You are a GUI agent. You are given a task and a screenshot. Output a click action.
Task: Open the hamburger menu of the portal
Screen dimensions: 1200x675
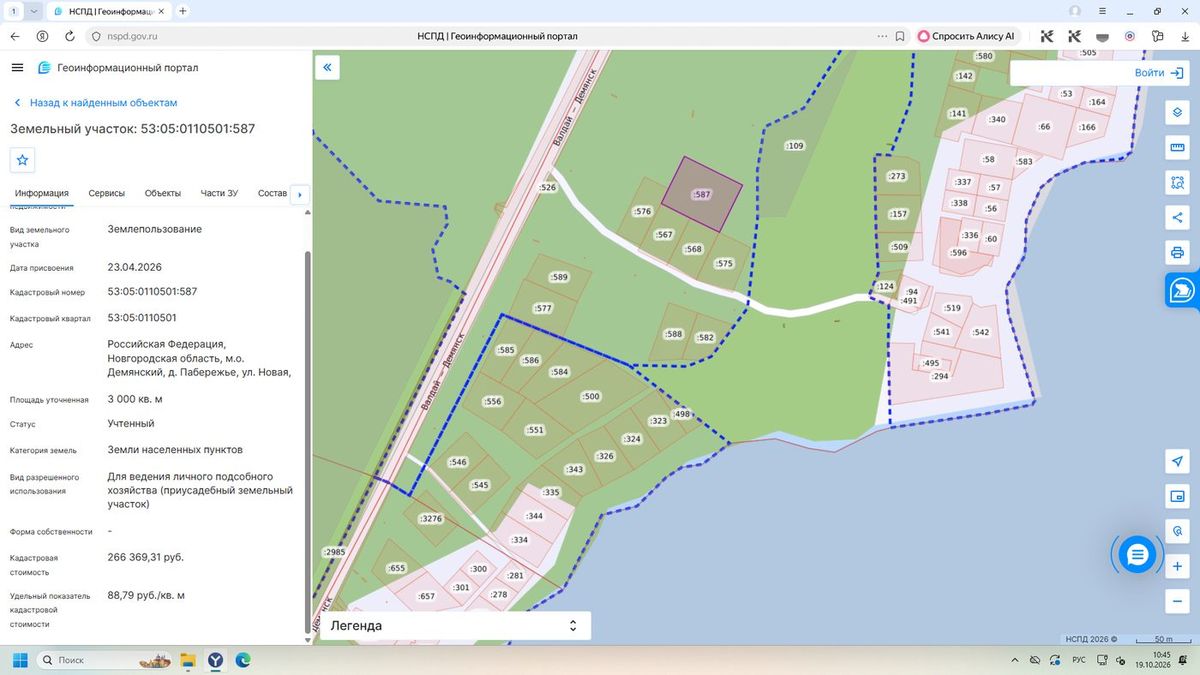coord(17,67)
